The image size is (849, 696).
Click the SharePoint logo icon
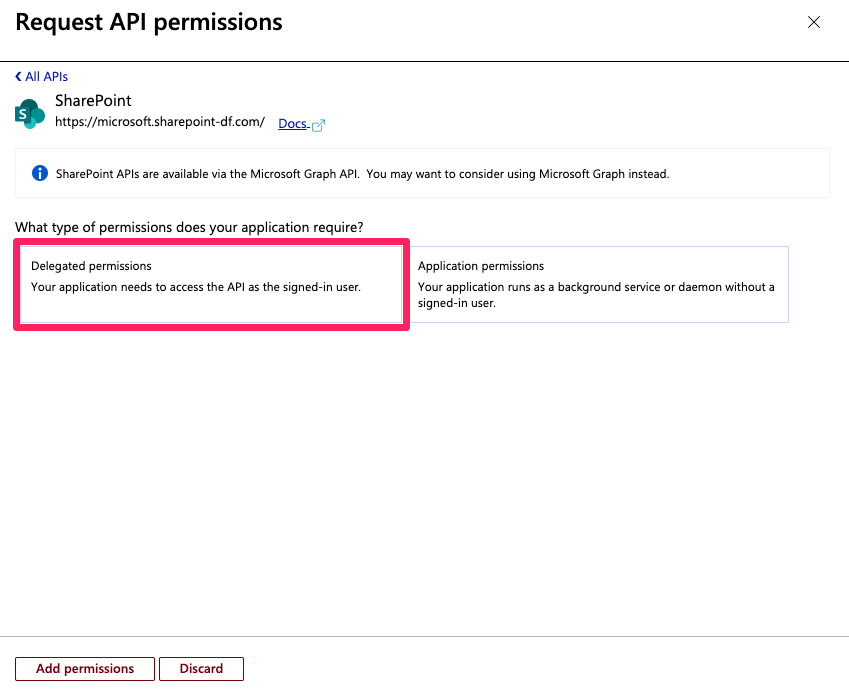click(30, 113)
